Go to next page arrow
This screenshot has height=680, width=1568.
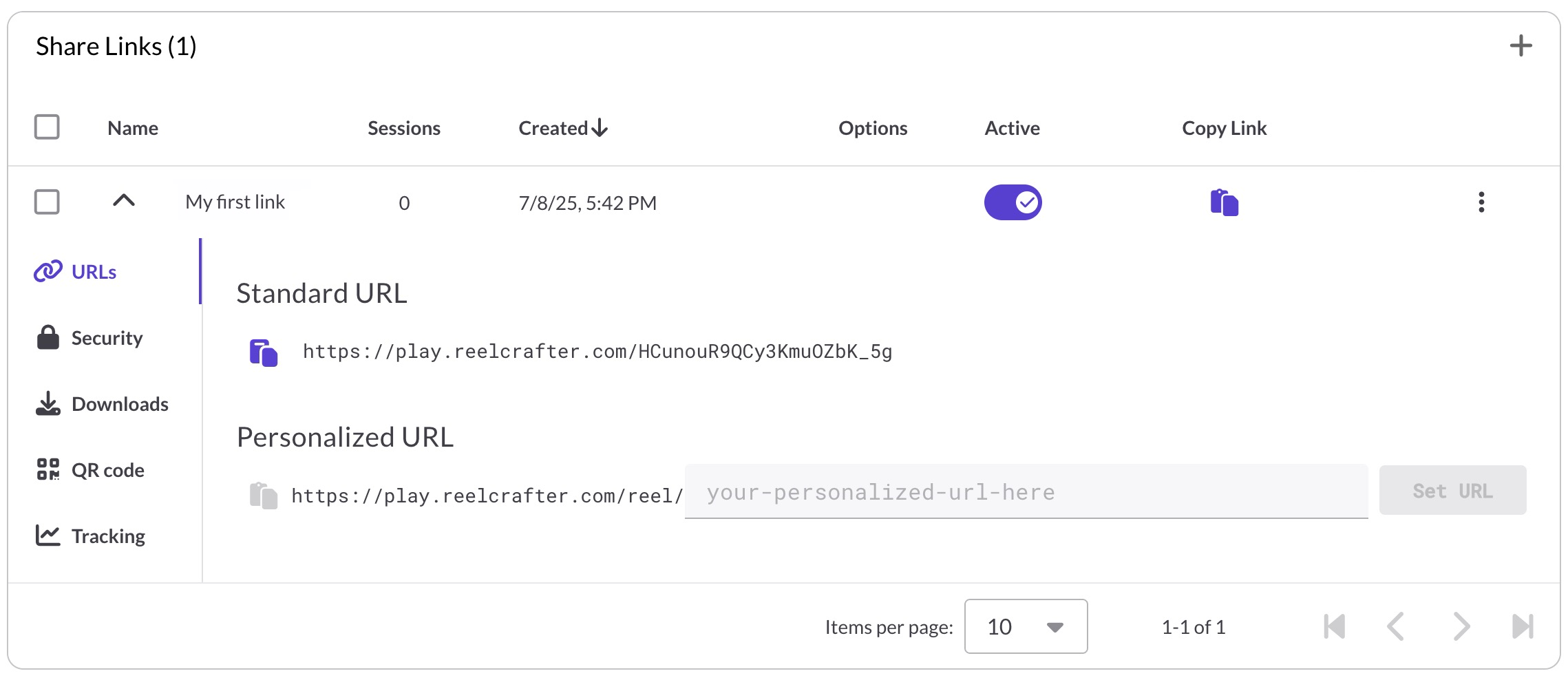click(x=1461, y=626)
